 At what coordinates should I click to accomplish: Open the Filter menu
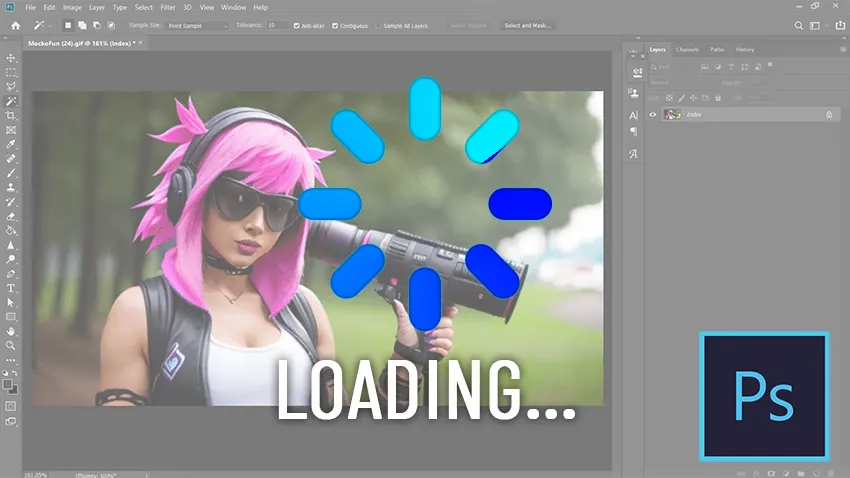[168, 8]
